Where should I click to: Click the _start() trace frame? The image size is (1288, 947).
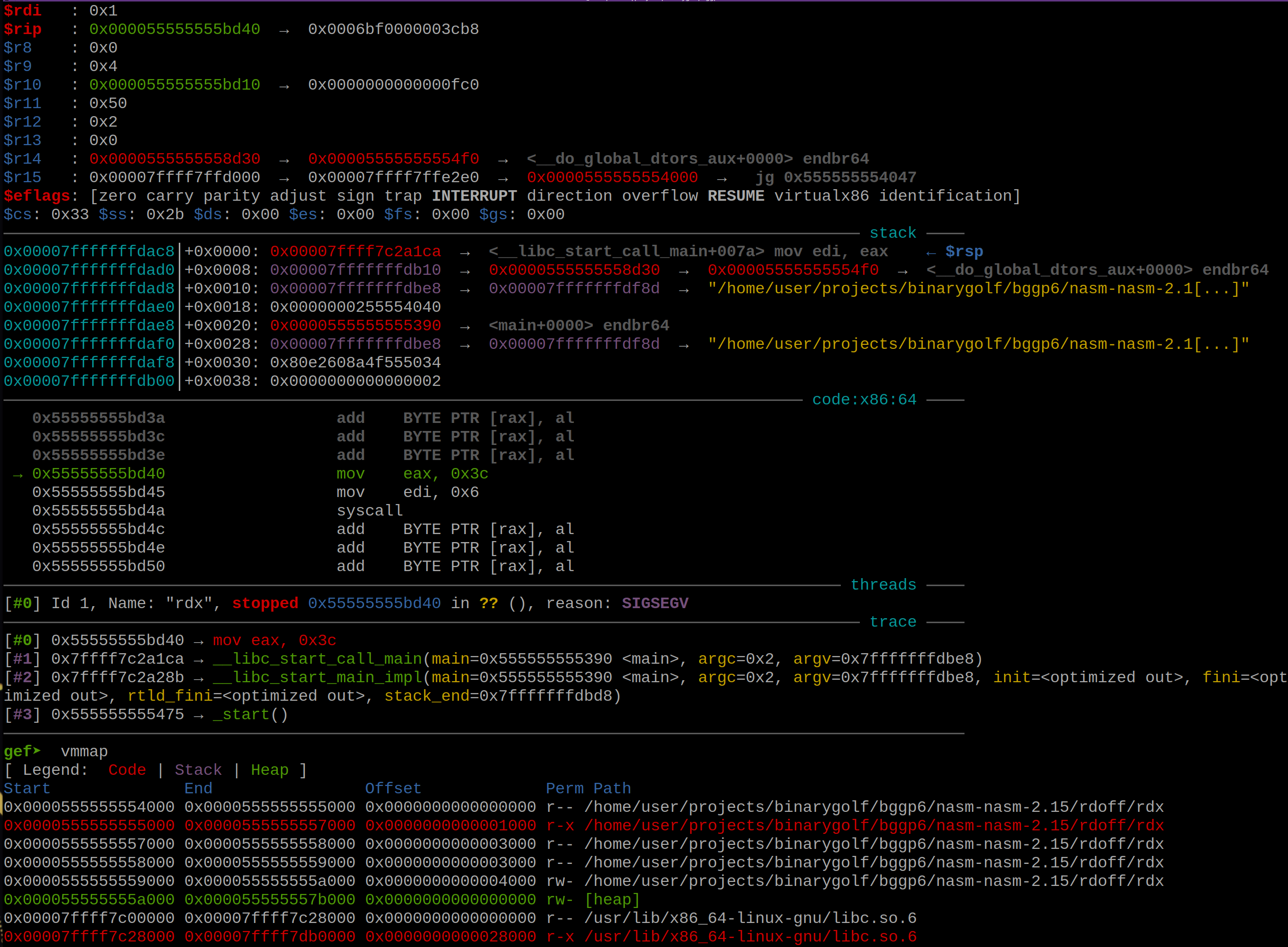coord(250,715)
